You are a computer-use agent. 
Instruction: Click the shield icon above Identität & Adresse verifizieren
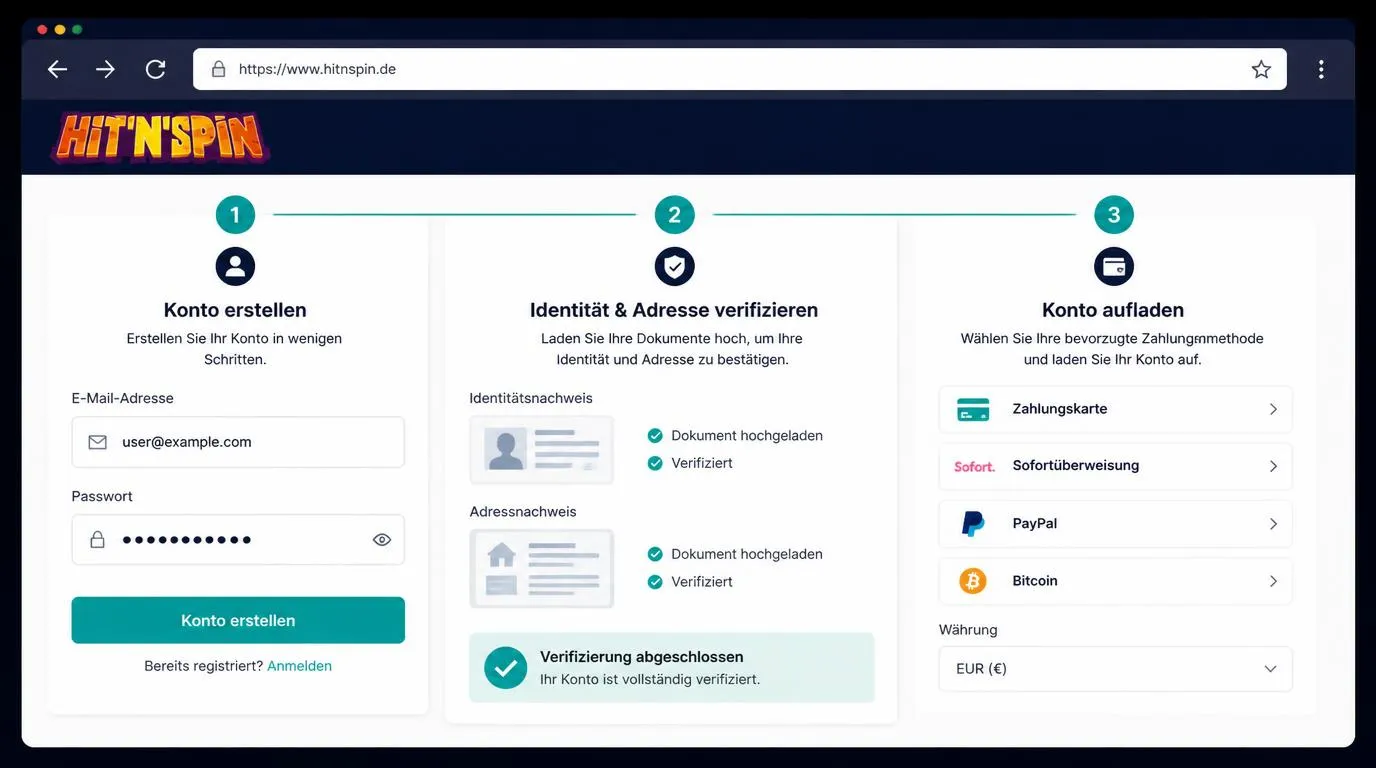[674, 266]
